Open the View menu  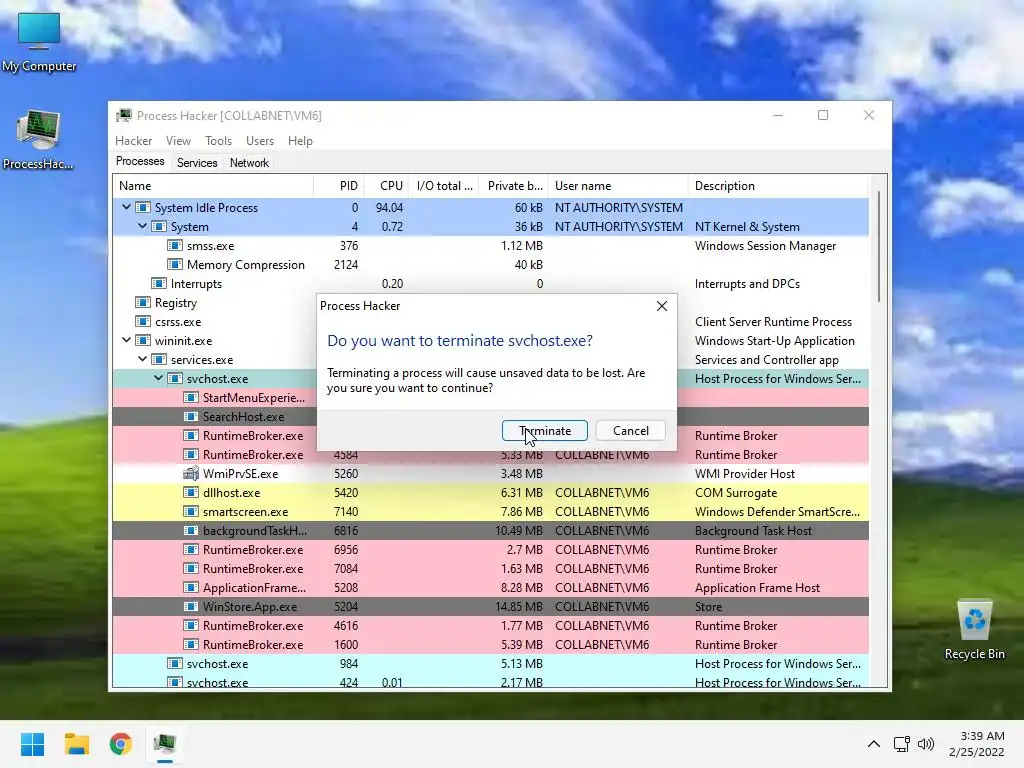tap(178, 140)
